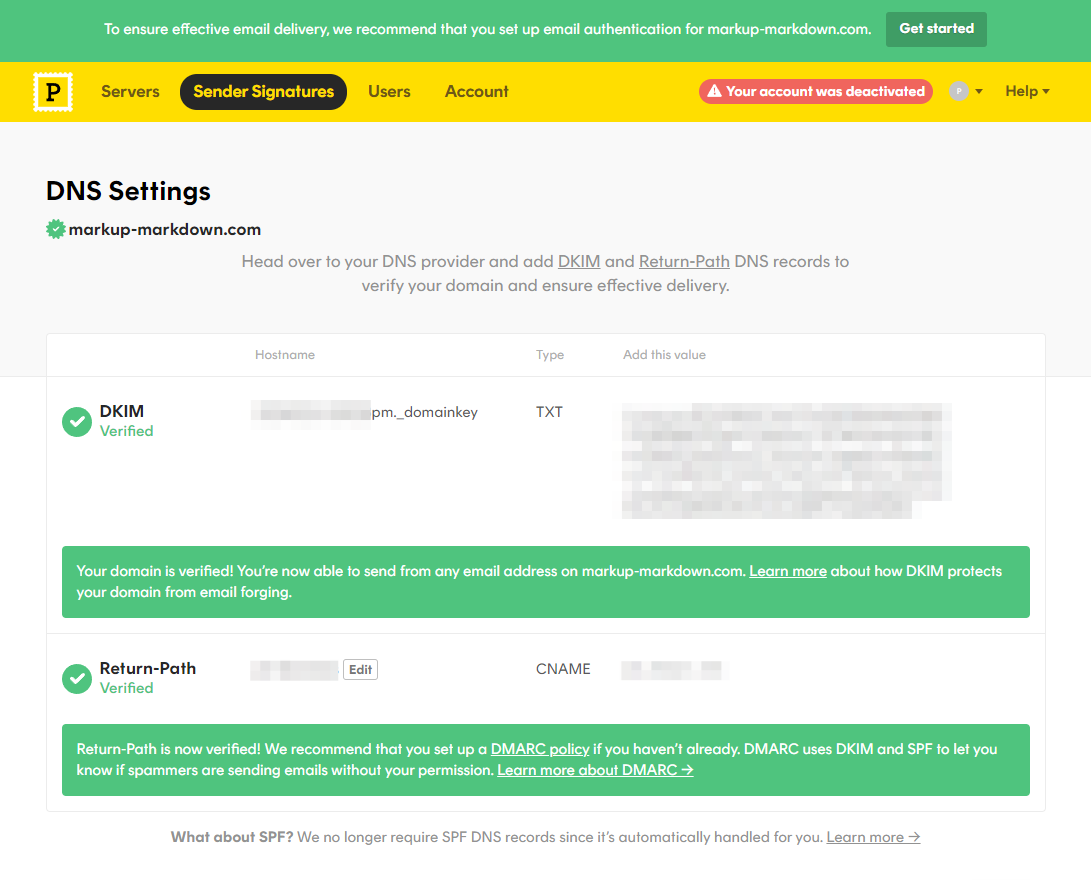Screen dimensions: 1091x880
Task: Open the Account tab
Action: (x=476, y=91)
